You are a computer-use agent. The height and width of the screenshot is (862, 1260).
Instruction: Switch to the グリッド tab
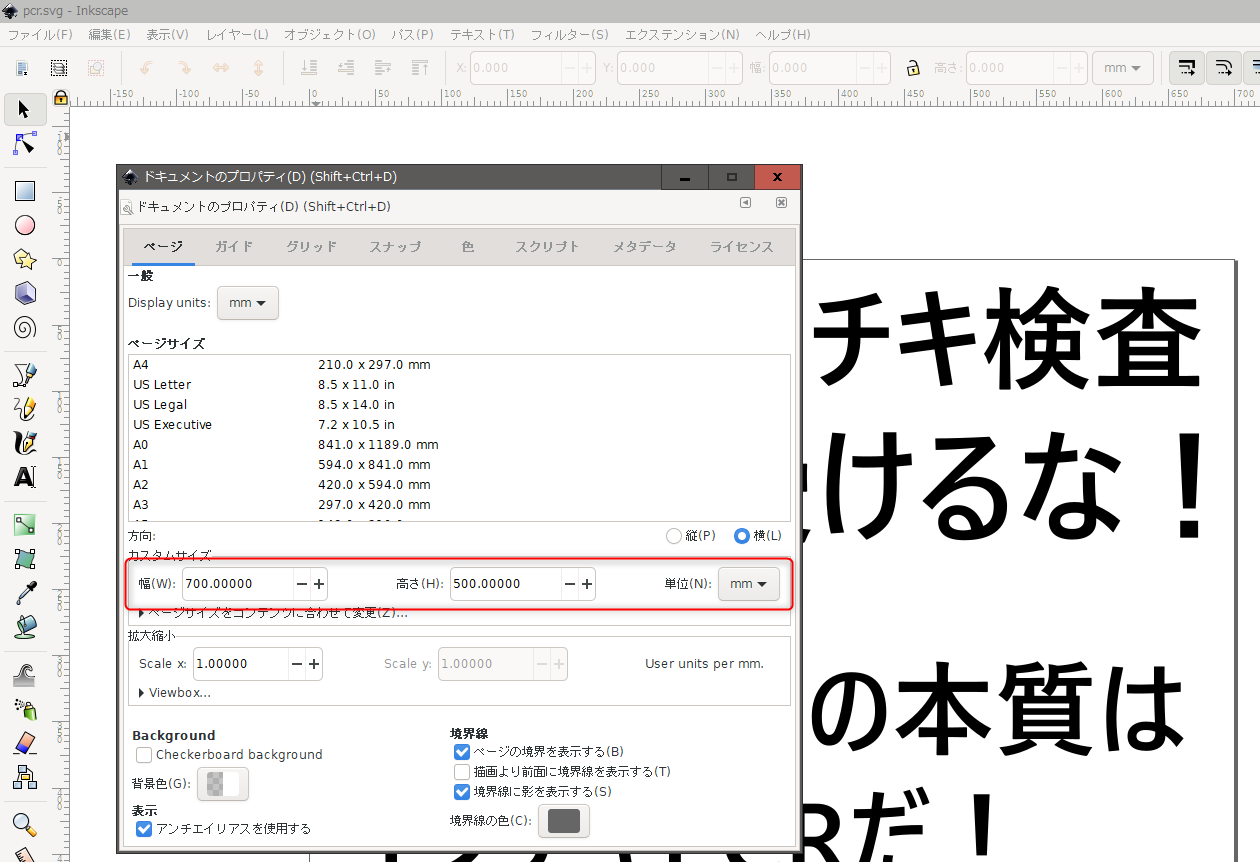[x=311, y=247]
